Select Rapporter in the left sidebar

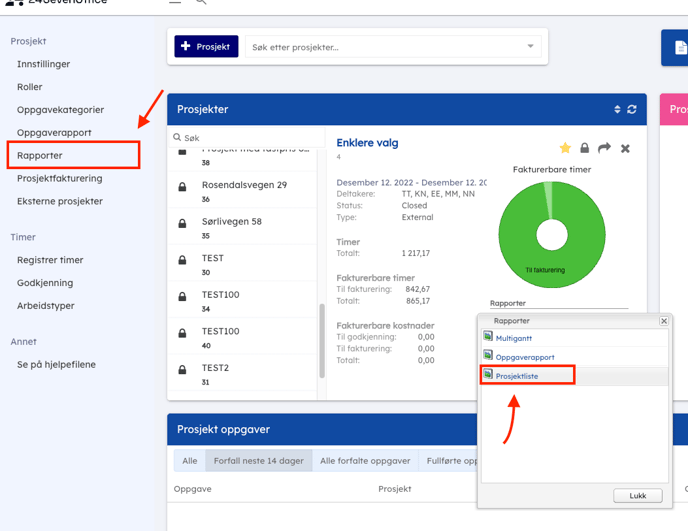[x=40, y=156]
